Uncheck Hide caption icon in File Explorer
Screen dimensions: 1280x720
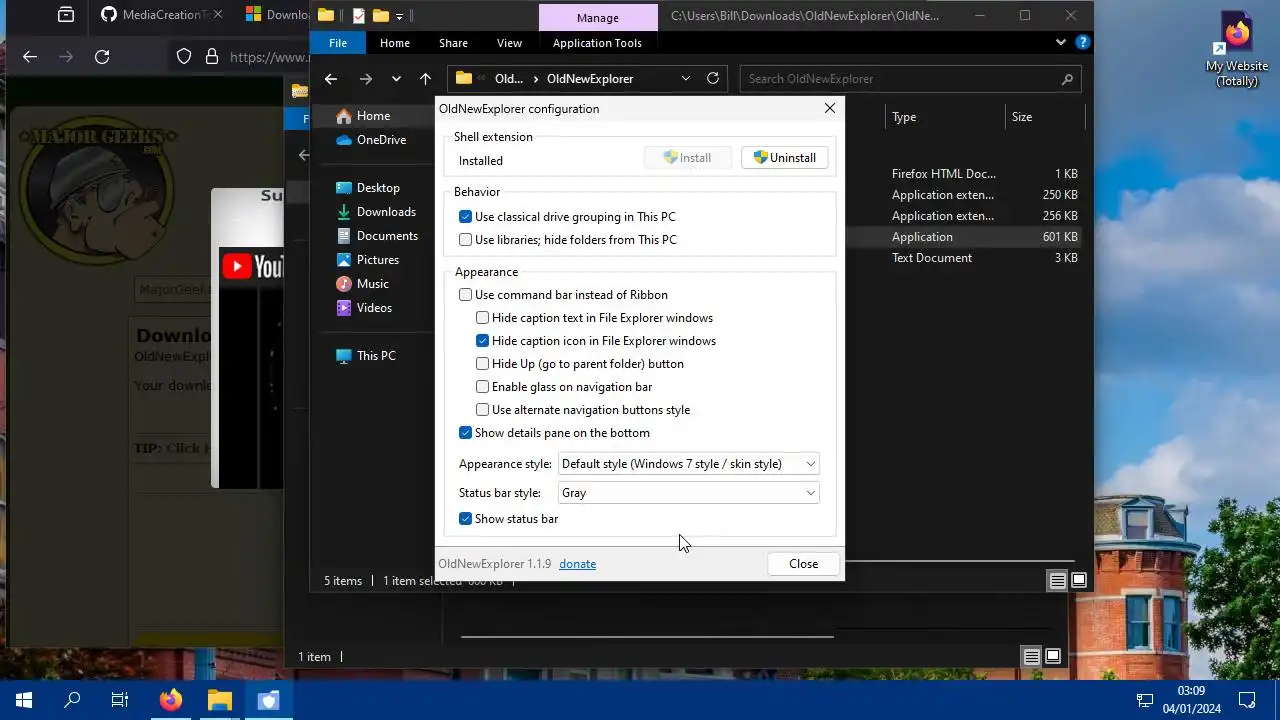point(483,341)
